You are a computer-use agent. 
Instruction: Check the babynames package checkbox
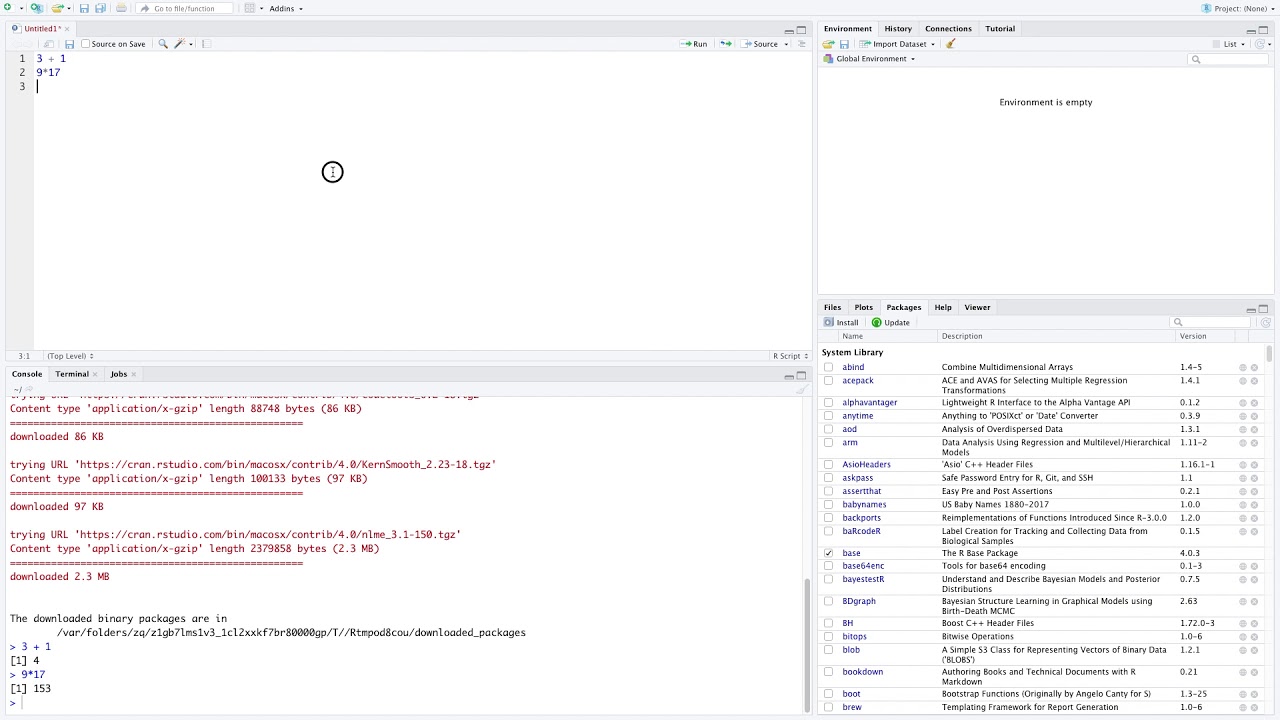coord(828,505)
